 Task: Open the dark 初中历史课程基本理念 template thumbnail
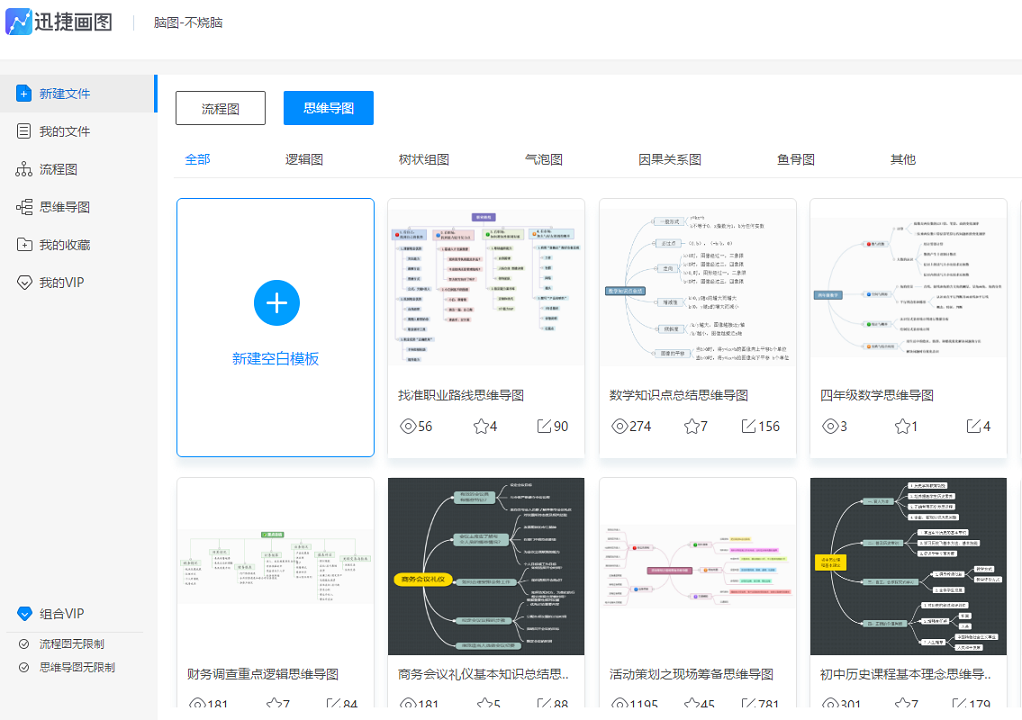tap(909, 567)
